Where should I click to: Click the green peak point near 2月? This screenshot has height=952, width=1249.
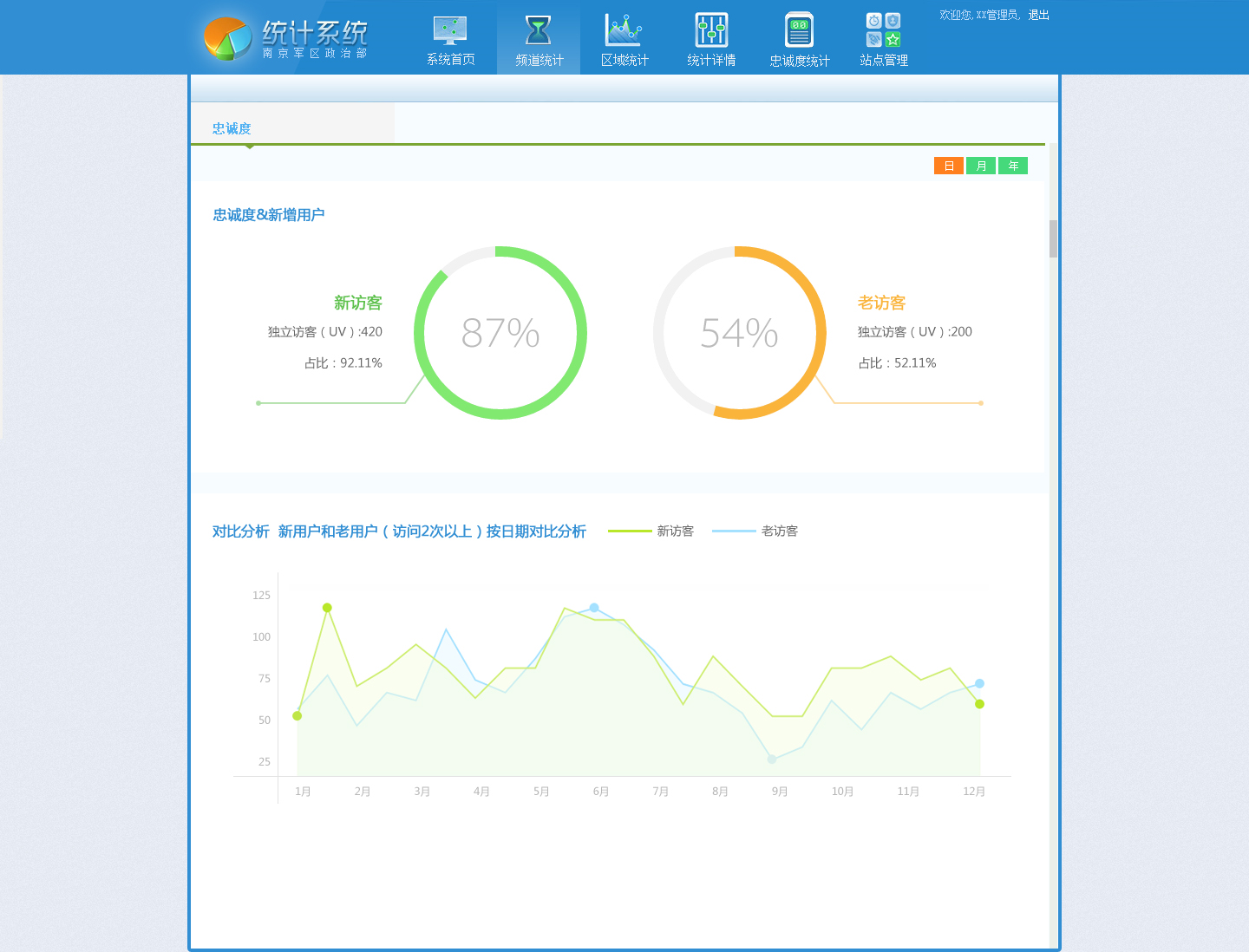click(x=327, y=608)
